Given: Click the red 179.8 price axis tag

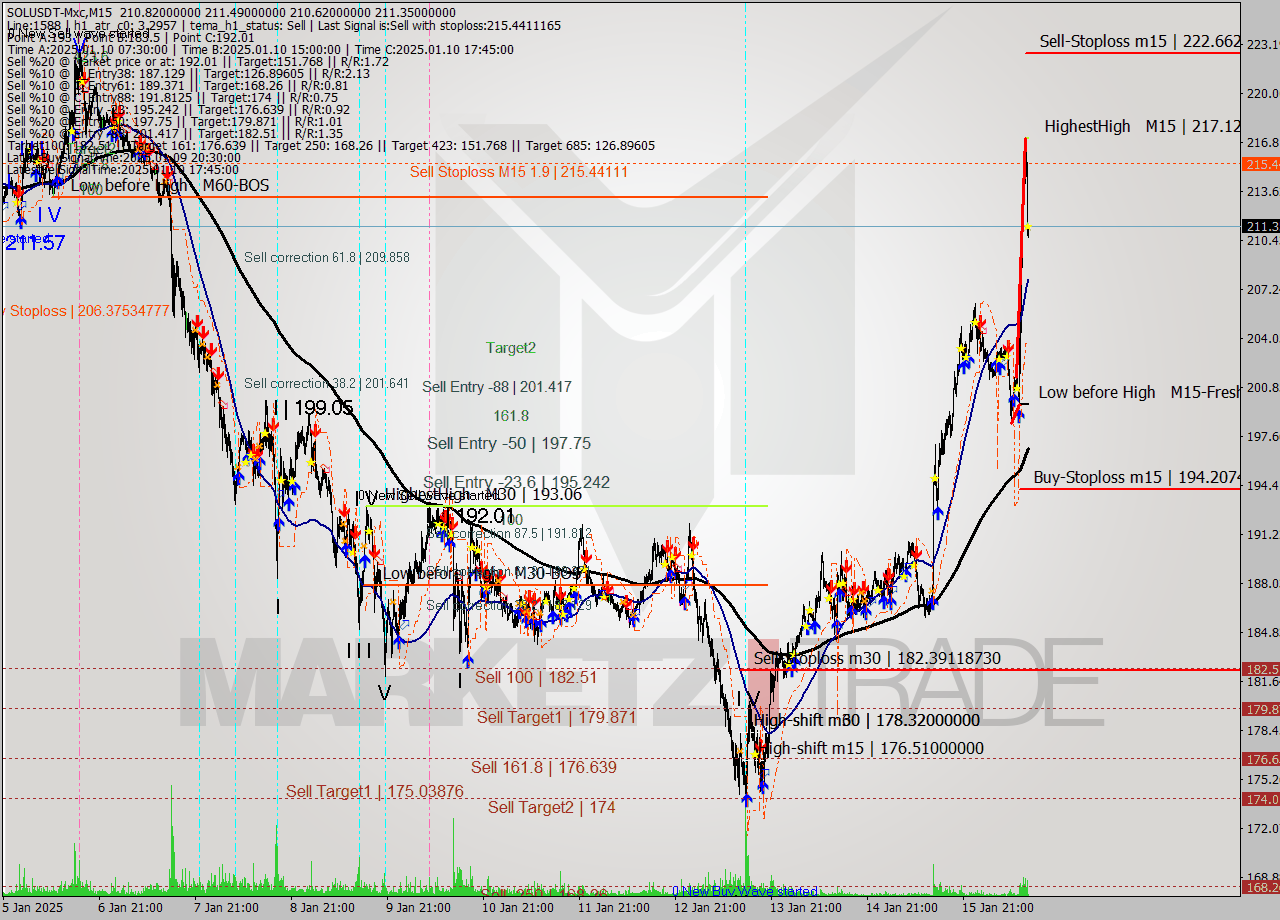Looking at the screenshot, I should point(1260,709).
